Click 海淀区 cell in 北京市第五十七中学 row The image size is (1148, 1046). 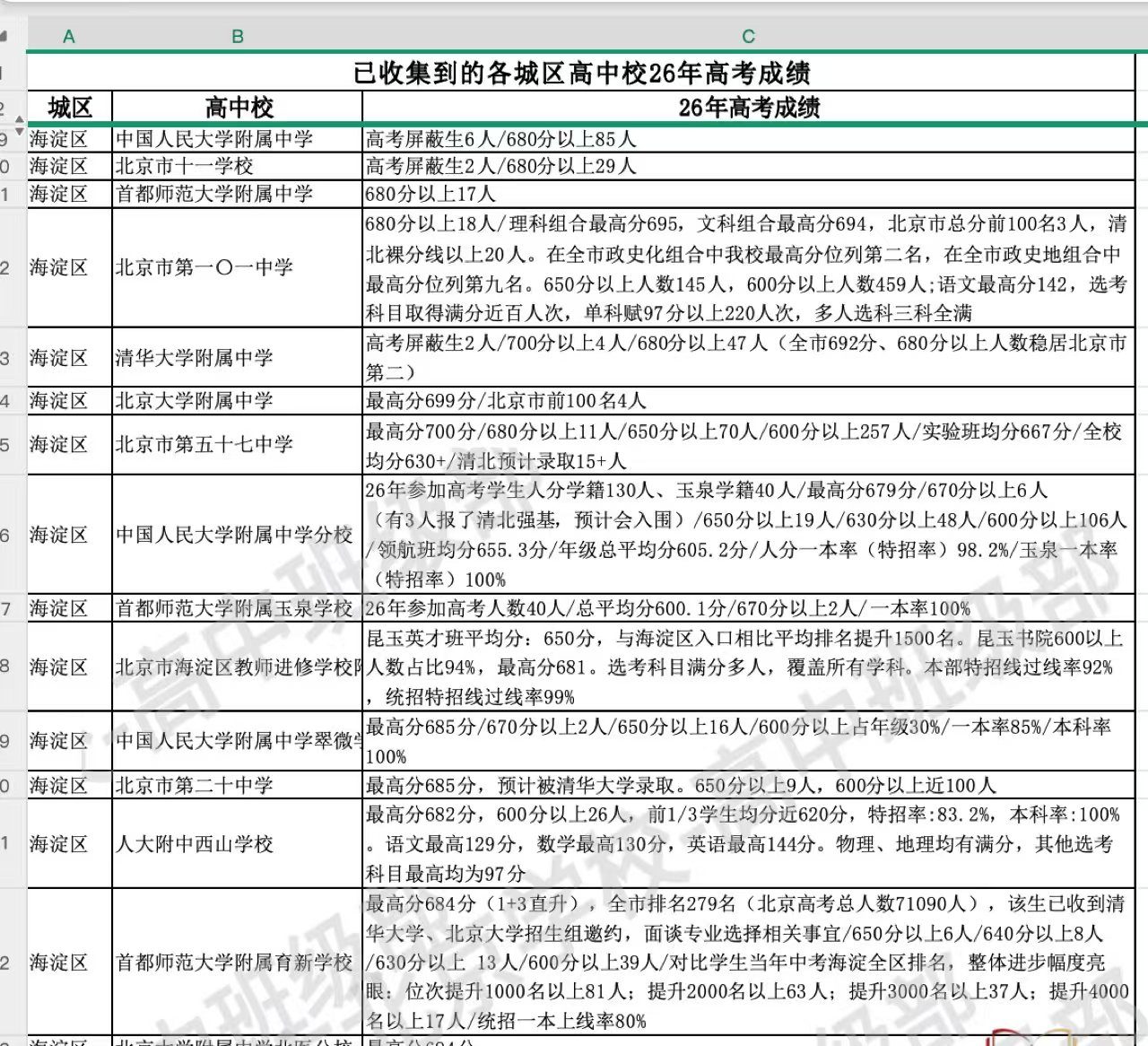[69, 444]
